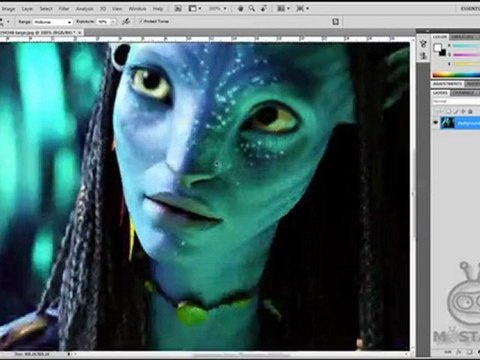Screen dimensions: 480x360
Task: Toggle lock transparent pixels icon
Action: point(450,111)
